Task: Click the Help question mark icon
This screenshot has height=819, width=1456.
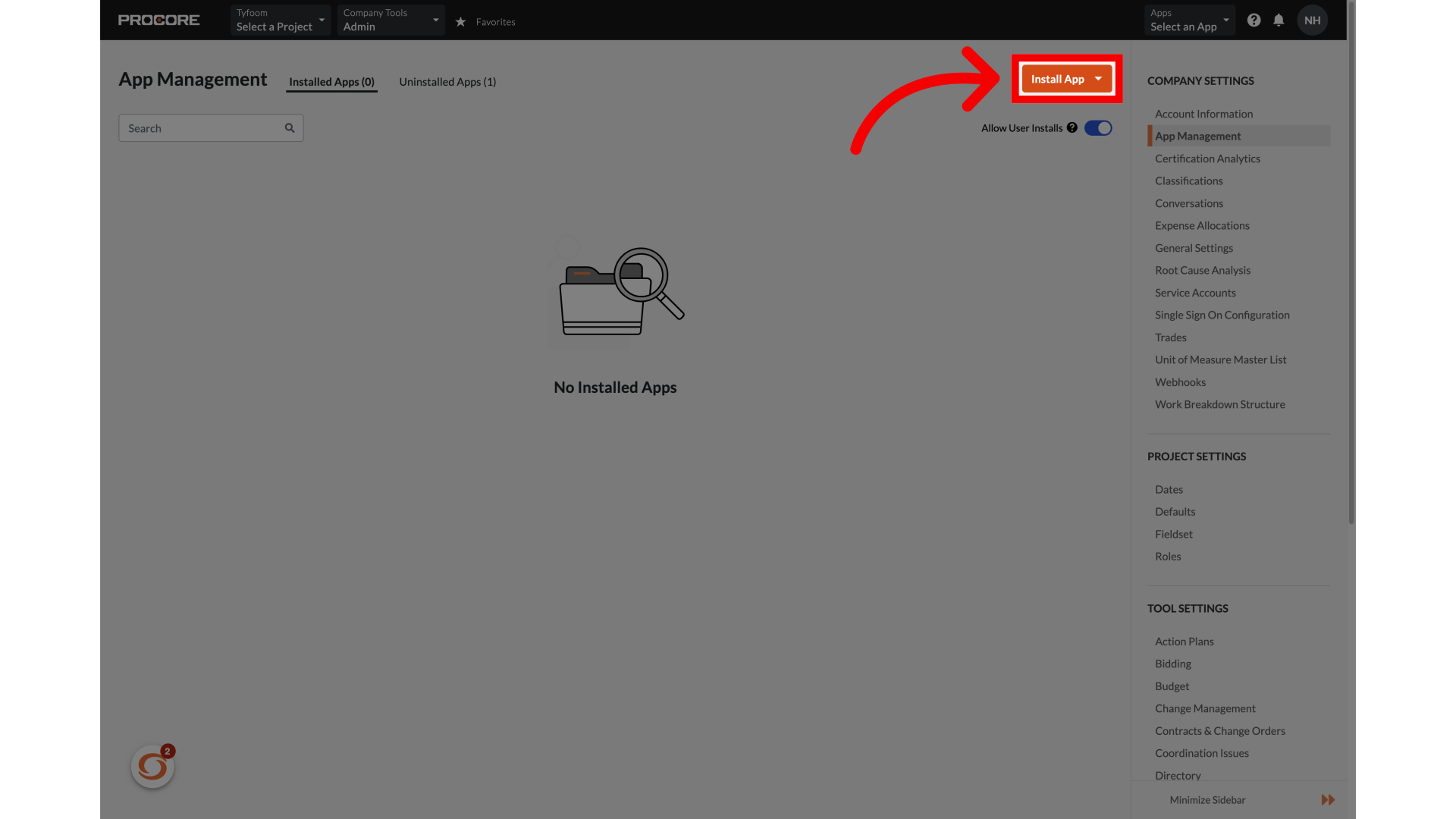Action: [1253, 20]
